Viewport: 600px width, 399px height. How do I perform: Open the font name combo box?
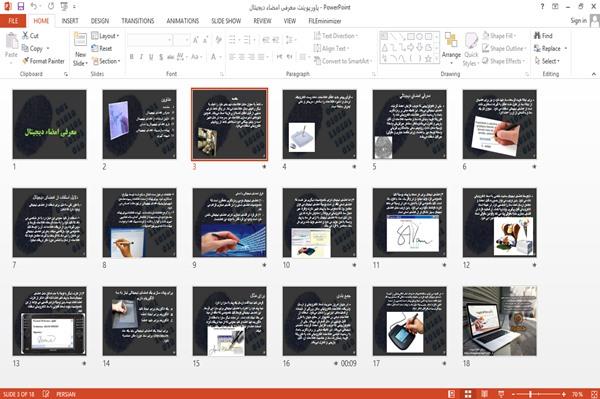pyautogui.click(x=150, y=40)
